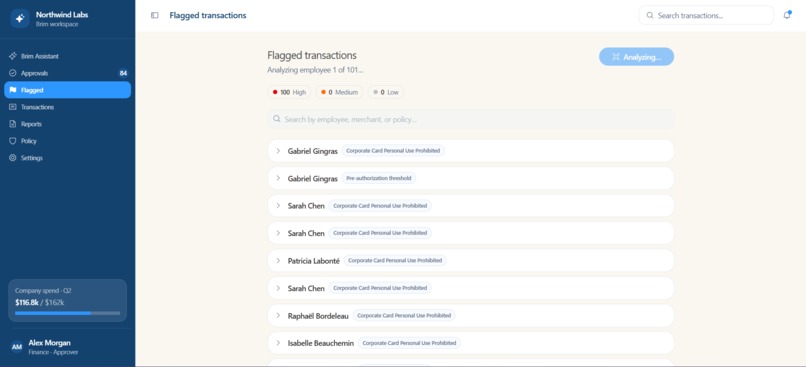Click the Reports document icon
Screen dimensions: 806x367
[13, 124]
